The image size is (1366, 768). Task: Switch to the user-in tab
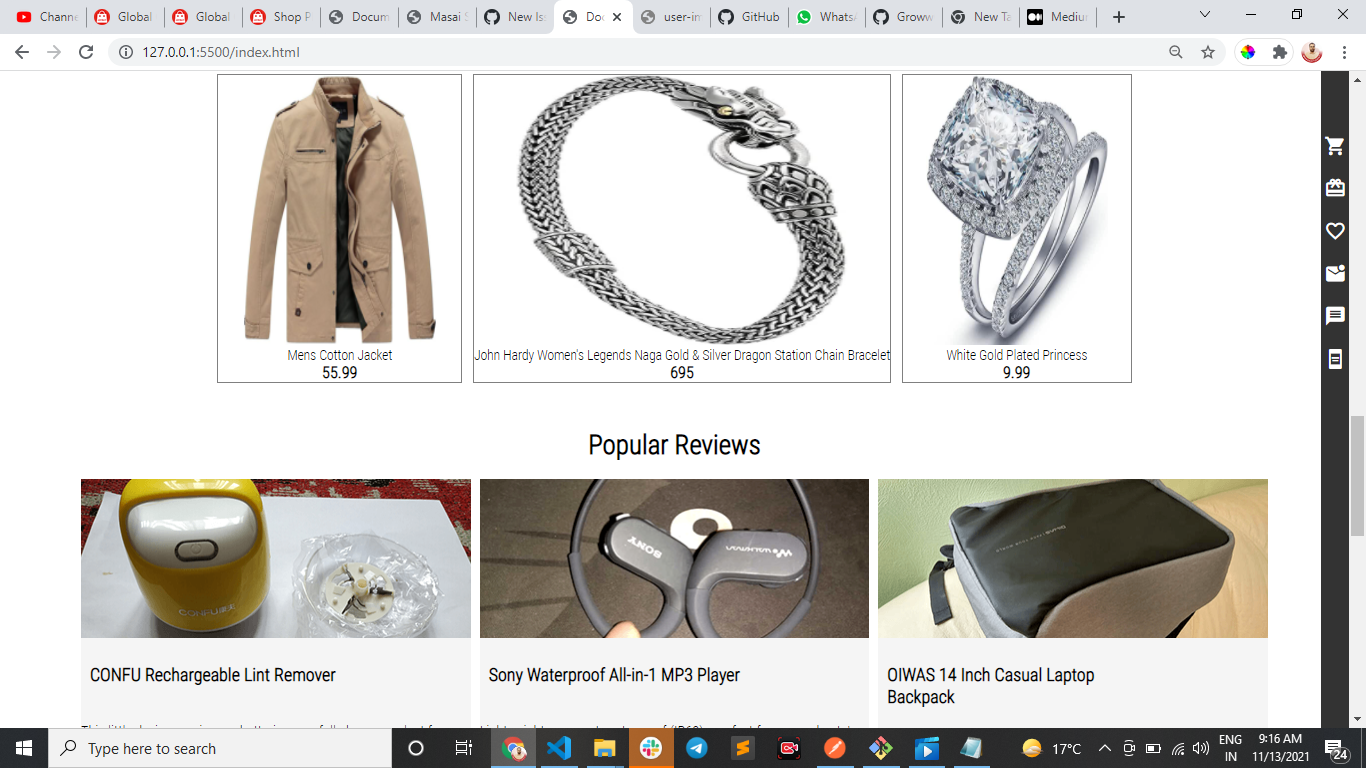click(x=670, y=17)
